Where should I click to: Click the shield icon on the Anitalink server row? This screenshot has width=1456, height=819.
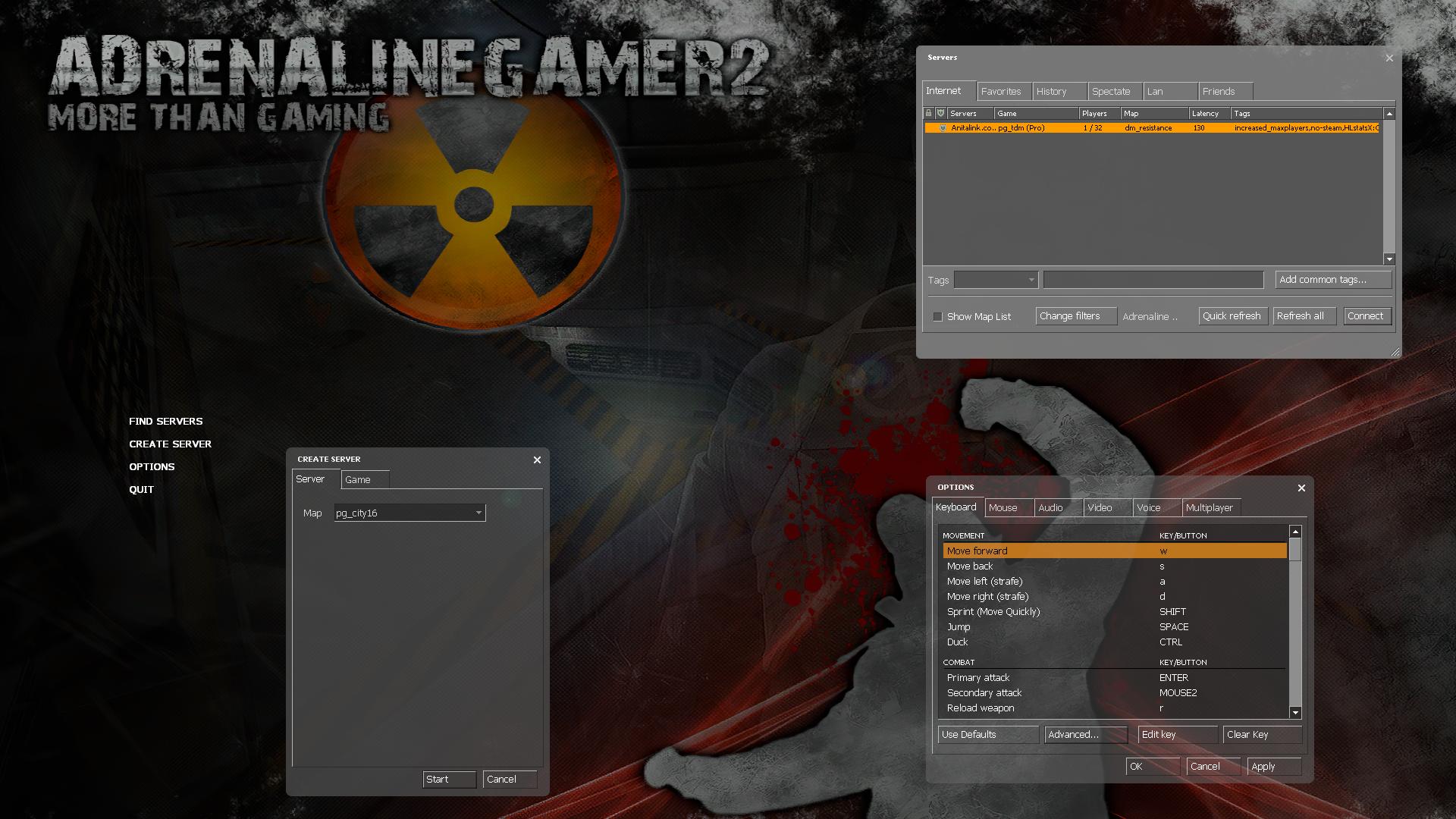tap(943, 128)
